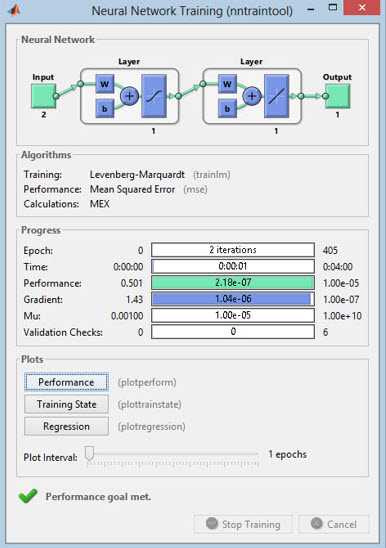Select the sigmoid transfer function block

coord(154,96)
